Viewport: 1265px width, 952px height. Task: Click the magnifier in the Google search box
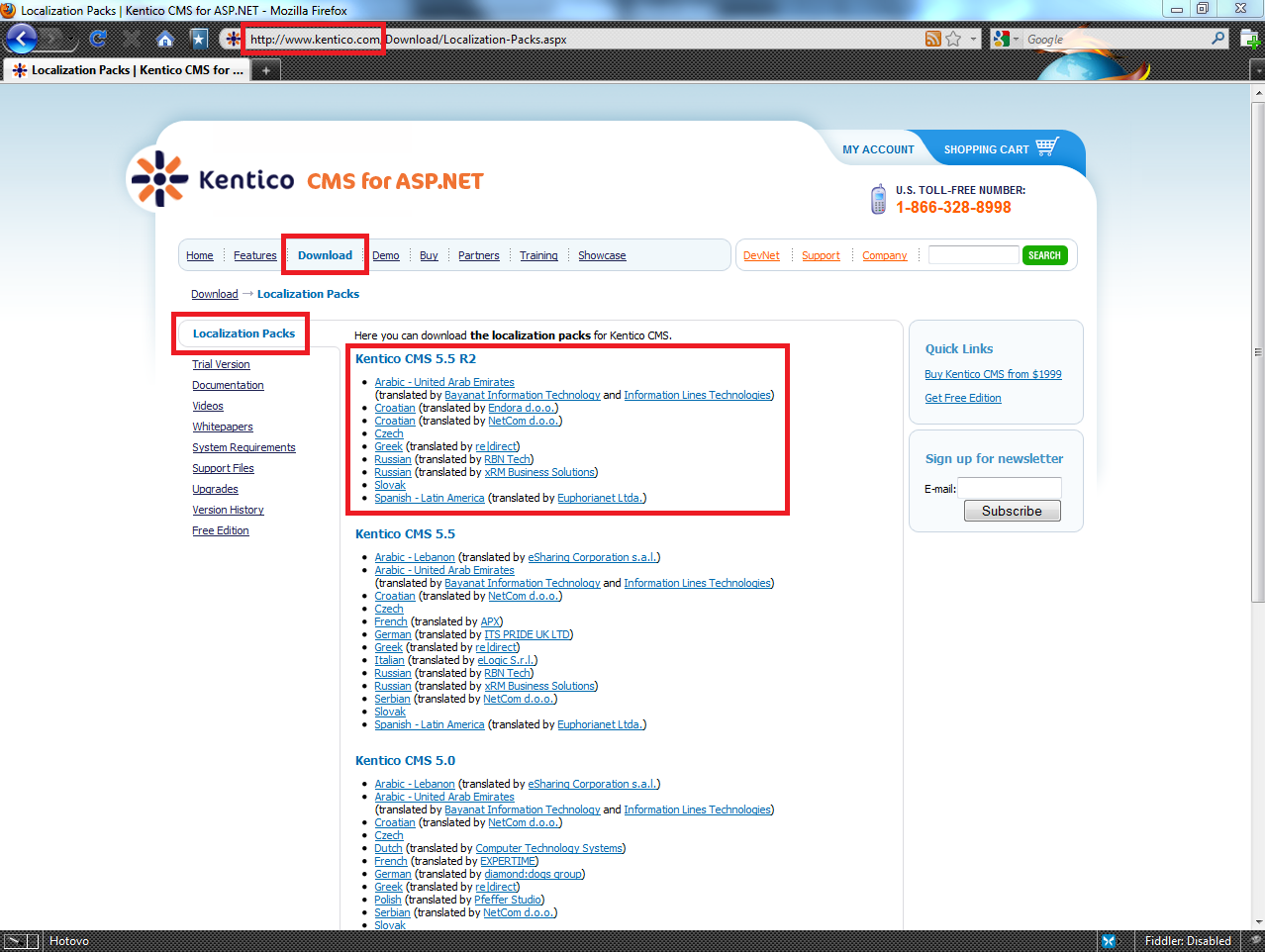(x=1217, y=39)
